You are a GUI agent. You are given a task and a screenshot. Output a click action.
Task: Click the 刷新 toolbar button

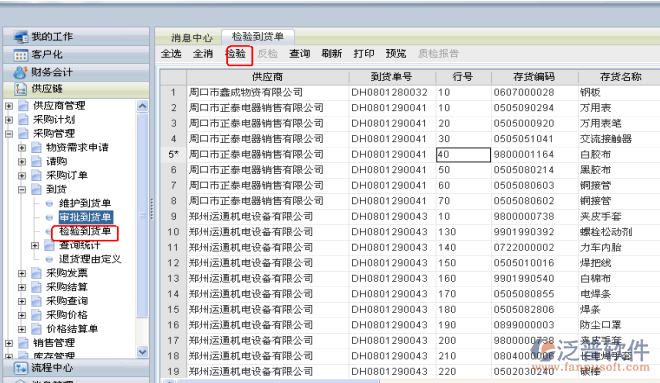332,53
